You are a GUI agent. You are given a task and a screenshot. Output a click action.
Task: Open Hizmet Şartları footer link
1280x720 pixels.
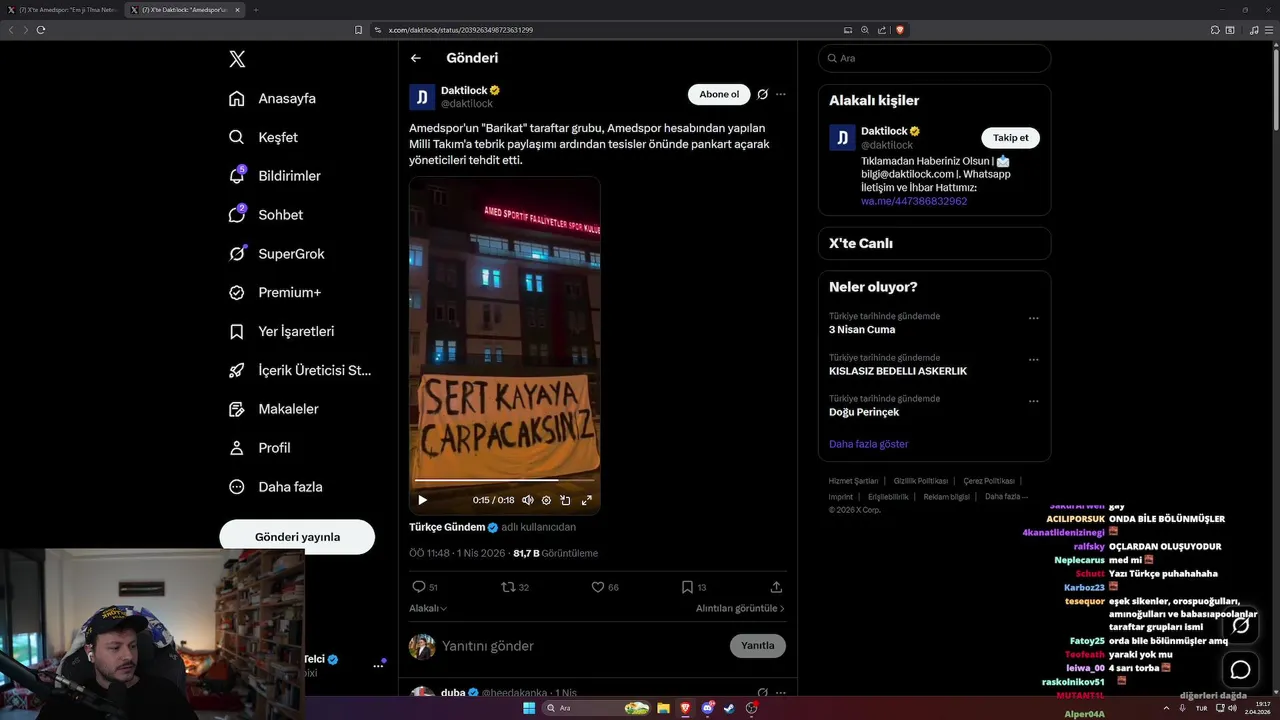(853, 481)
